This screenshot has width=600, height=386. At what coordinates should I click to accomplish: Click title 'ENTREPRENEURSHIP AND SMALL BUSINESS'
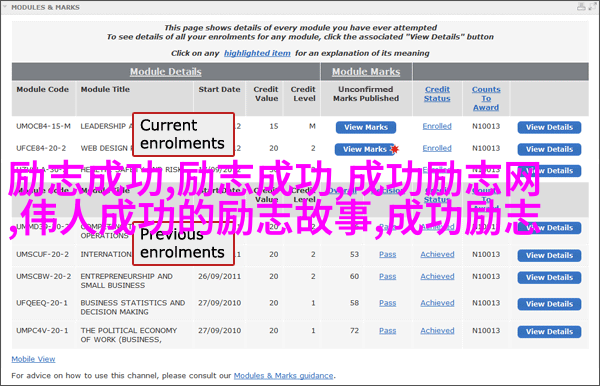126,281
